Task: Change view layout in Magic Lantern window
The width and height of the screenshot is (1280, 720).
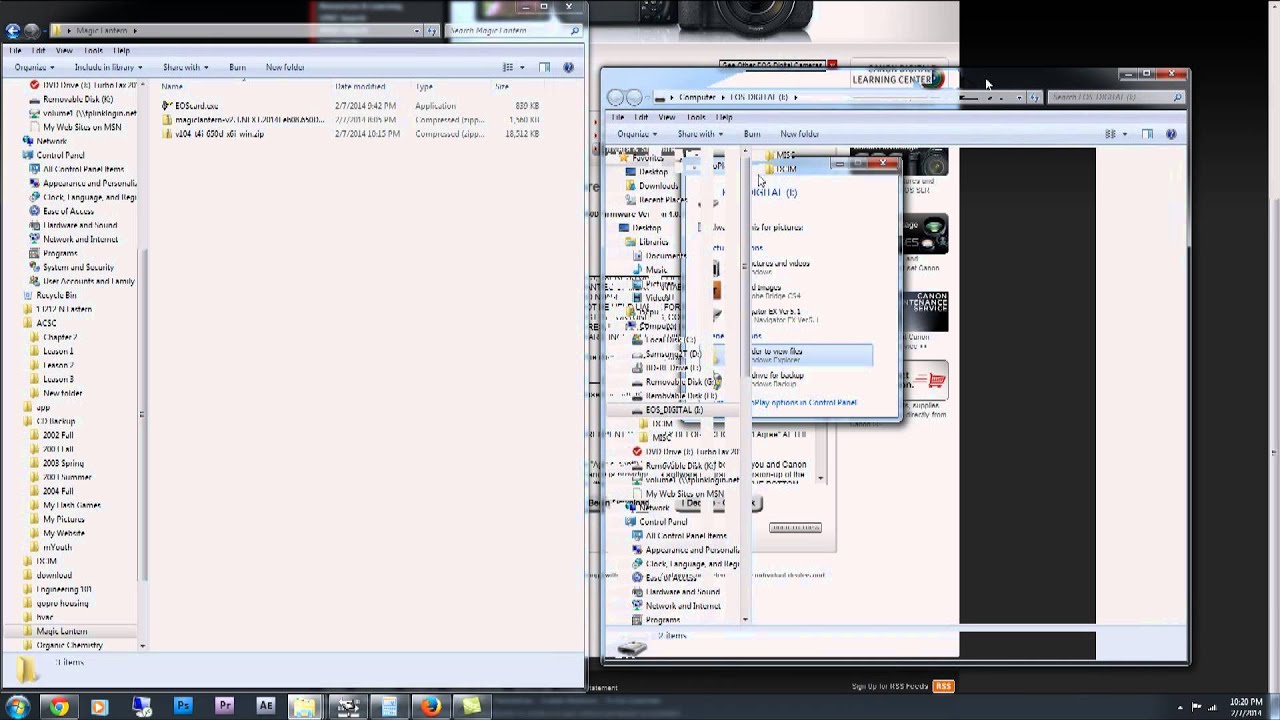Action: coord(508,67)
